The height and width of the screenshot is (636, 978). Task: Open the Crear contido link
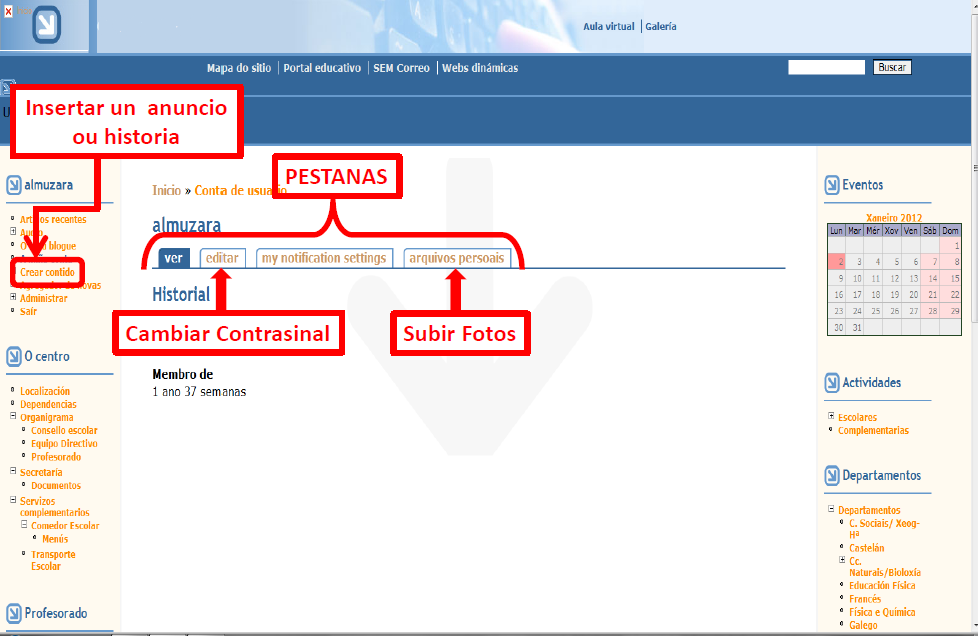pyautogui.click(x=47, y=272)
